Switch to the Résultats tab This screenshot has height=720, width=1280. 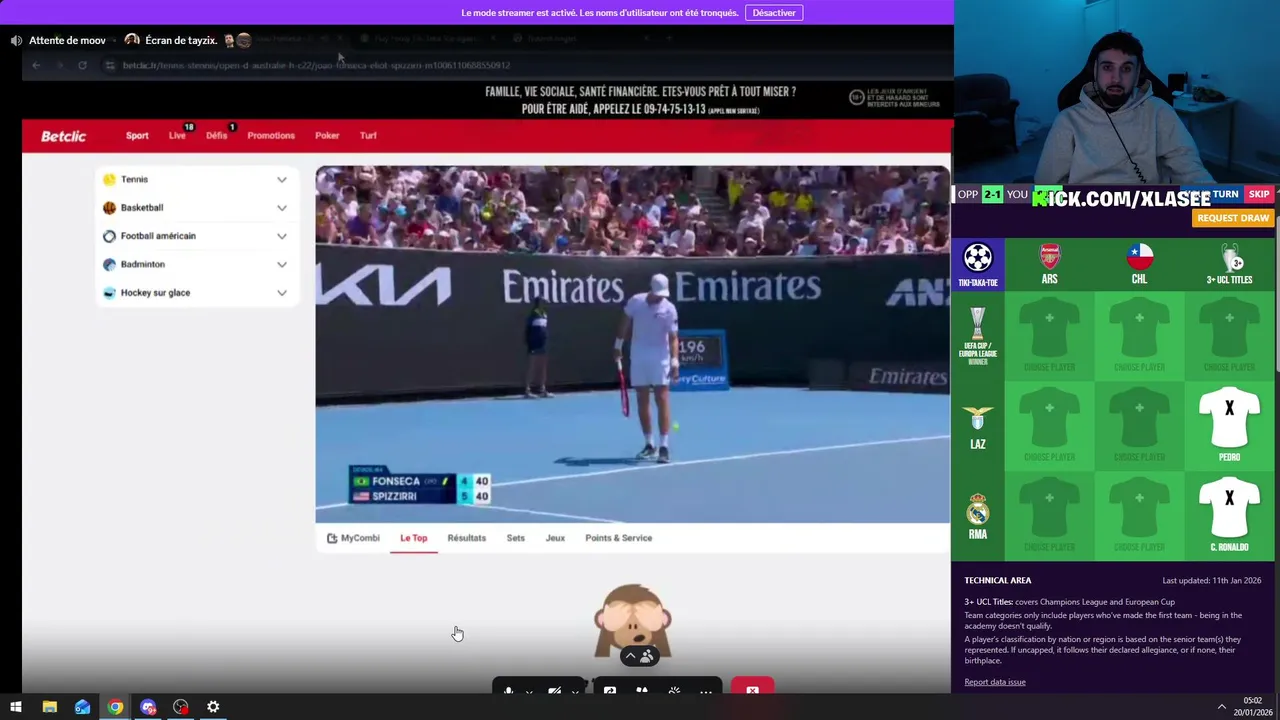click(x=466, y=538)
